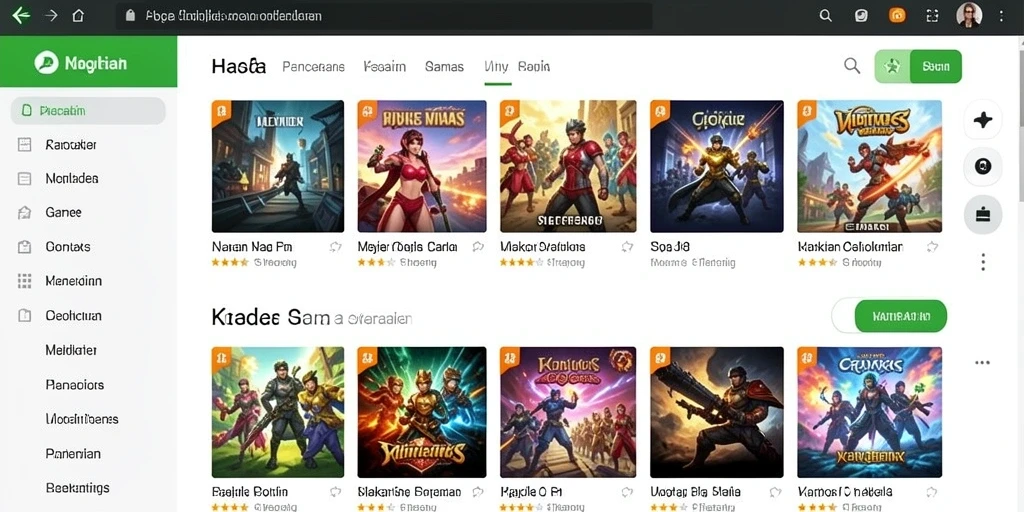Click the browser back arrow
Screen dimensions: 1024x512
coord(21,16)
